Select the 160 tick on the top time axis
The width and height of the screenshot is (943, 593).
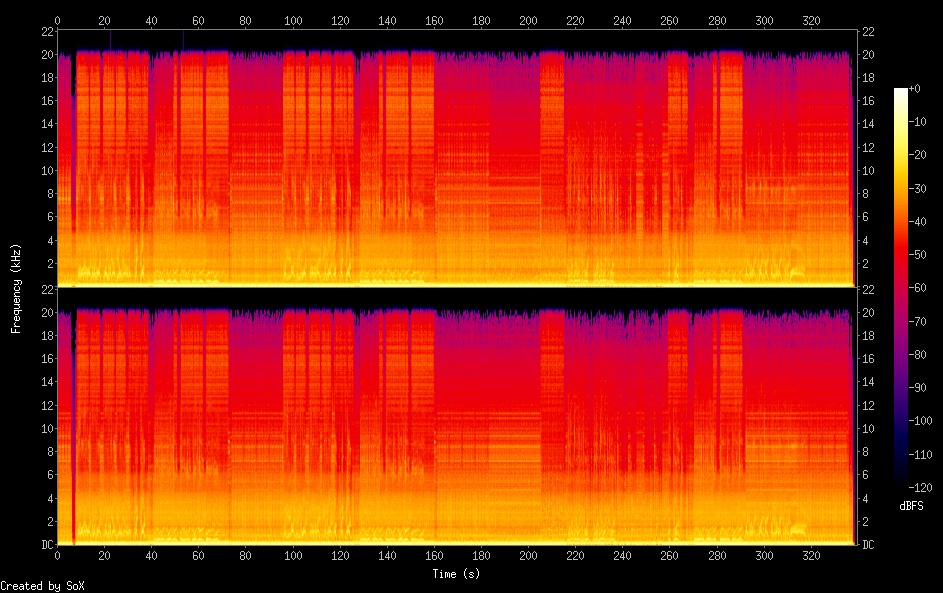pyautogui.click(x=434, y=20)
